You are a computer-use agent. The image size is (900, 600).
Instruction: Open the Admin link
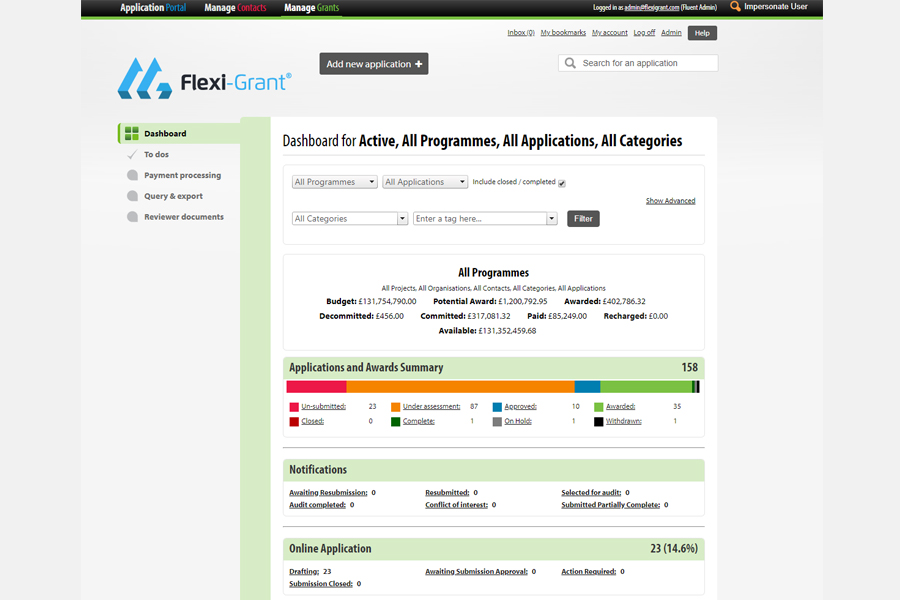pos(671,33)
